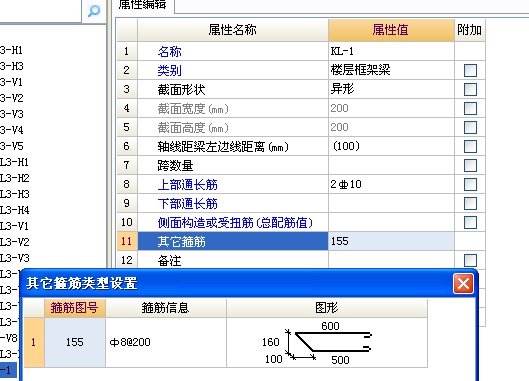This screenshot has height=381, width=529.
Task: Click the 属性名称 column header
Action: tap(233, 30)
